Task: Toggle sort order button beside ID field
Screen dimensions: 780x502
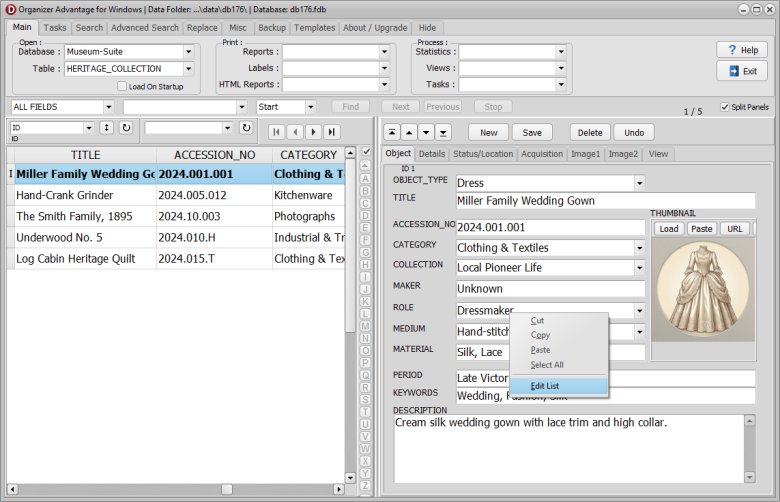Action: (x=106, y=128)
